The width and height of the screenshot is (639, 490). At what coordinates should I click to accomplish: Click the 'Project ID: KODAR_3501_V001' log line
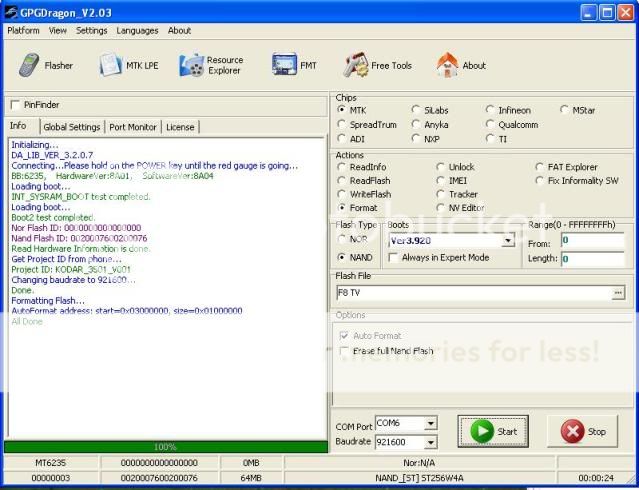[x=71, y=269]
